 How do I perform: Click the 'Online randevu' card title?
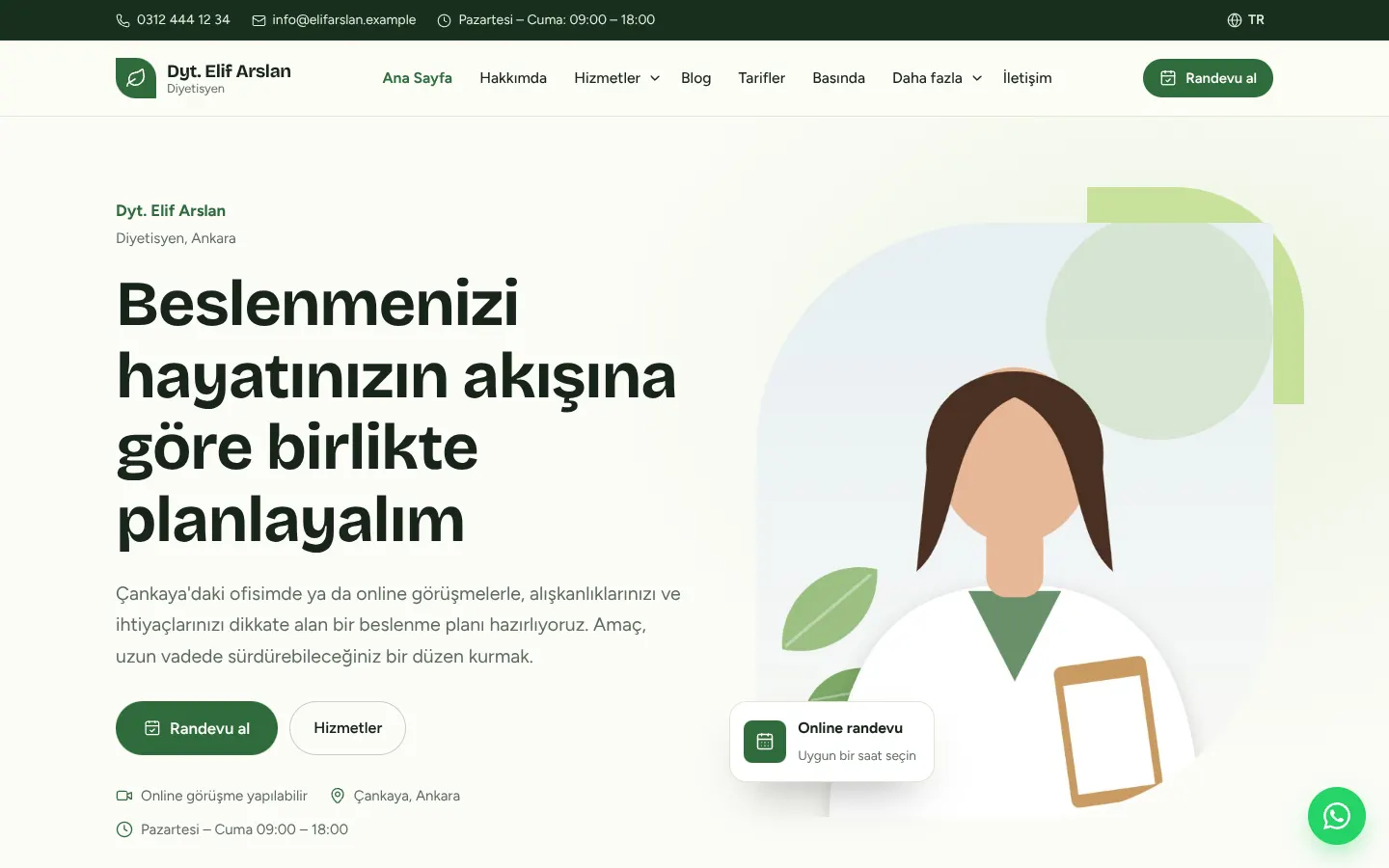coord(850,728)
